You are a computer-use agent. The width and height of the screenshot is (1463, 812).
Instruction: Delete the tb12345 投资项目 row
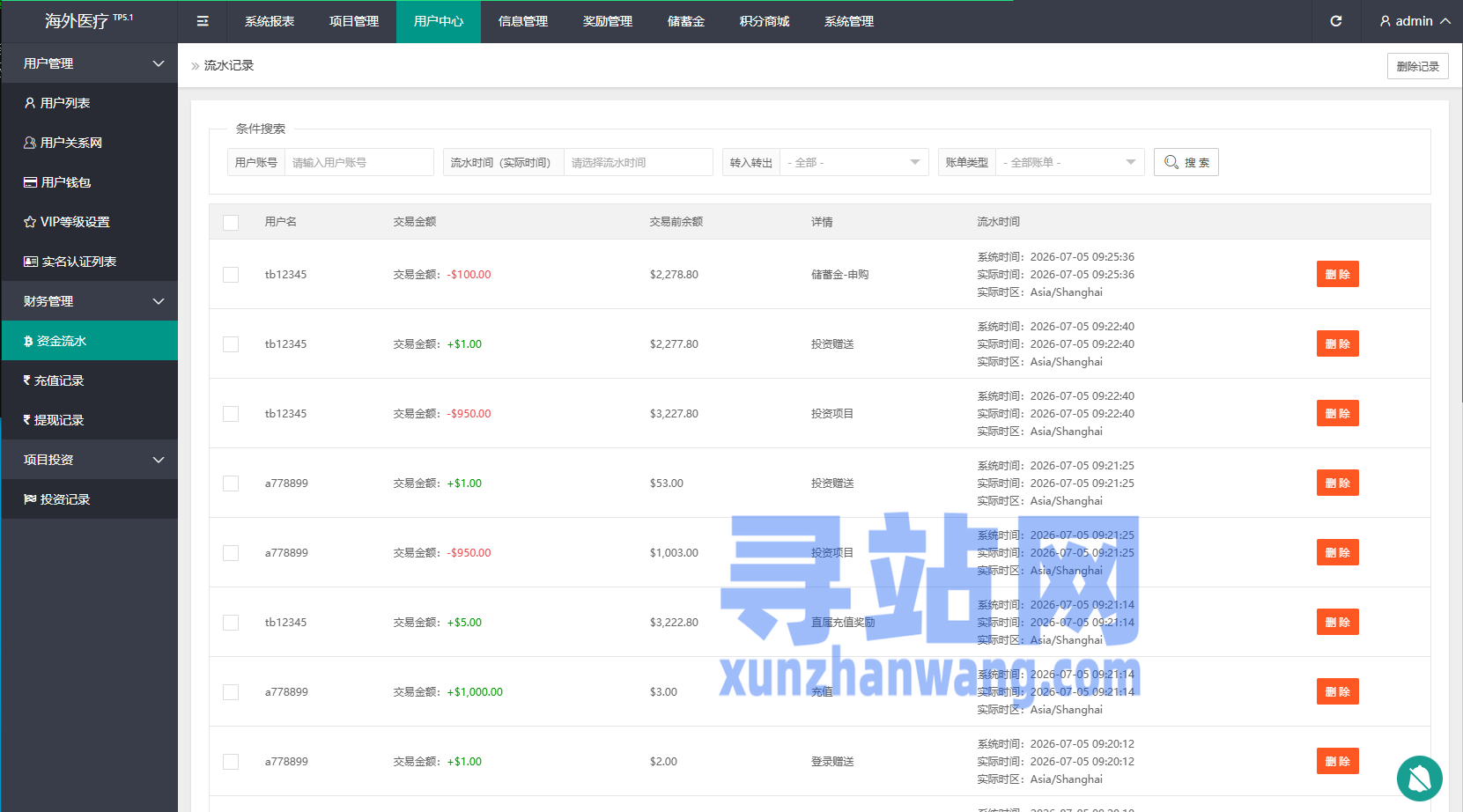coord(1338,413)
